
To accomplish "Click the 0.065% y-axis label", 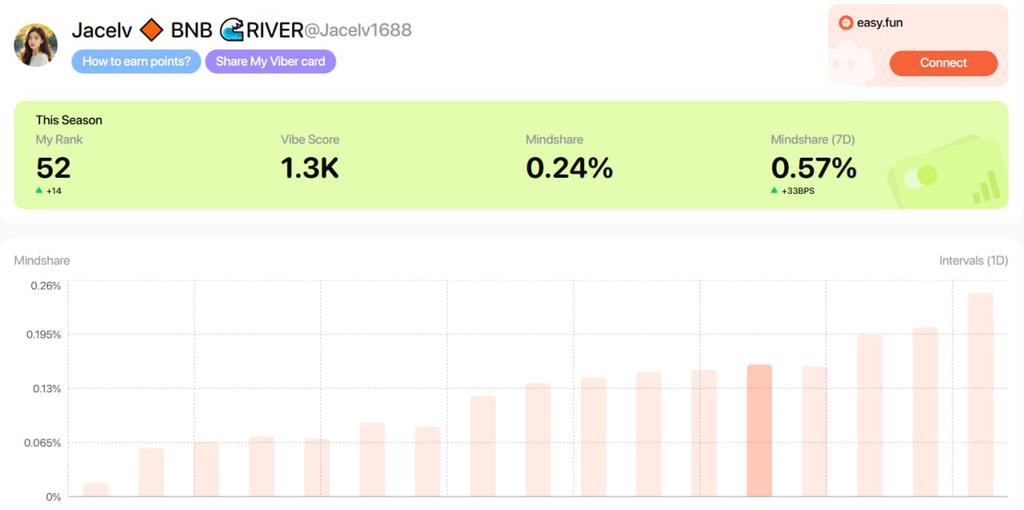I will (43, 443).
